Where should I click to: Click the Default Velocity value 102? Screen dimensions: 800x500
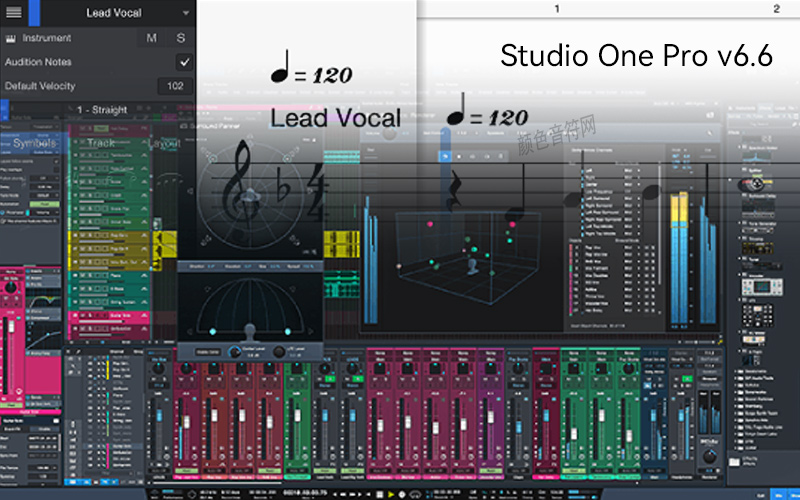point(175,86)
